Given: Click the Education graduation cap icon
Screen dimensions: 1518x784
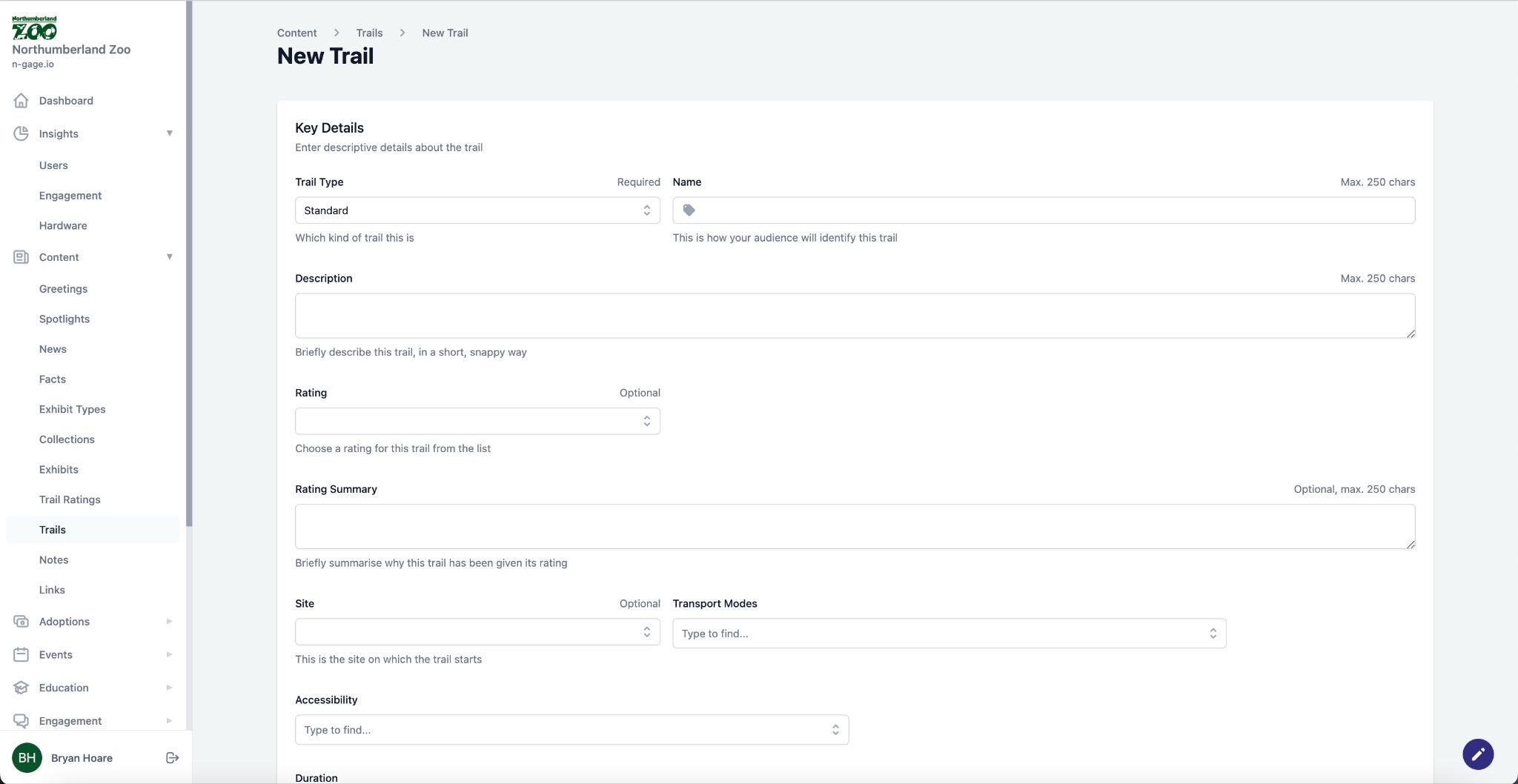Looking at the screenshot, I should pyautogui.click(x=21, y=688).
